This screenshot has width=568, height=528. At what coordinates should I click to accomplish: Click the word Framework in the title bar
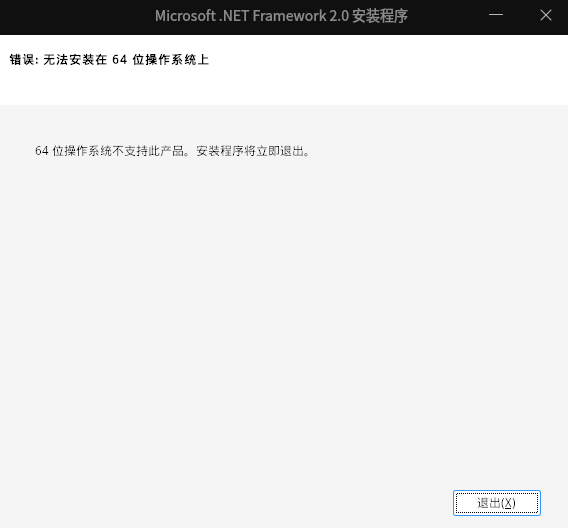(289, 16)
